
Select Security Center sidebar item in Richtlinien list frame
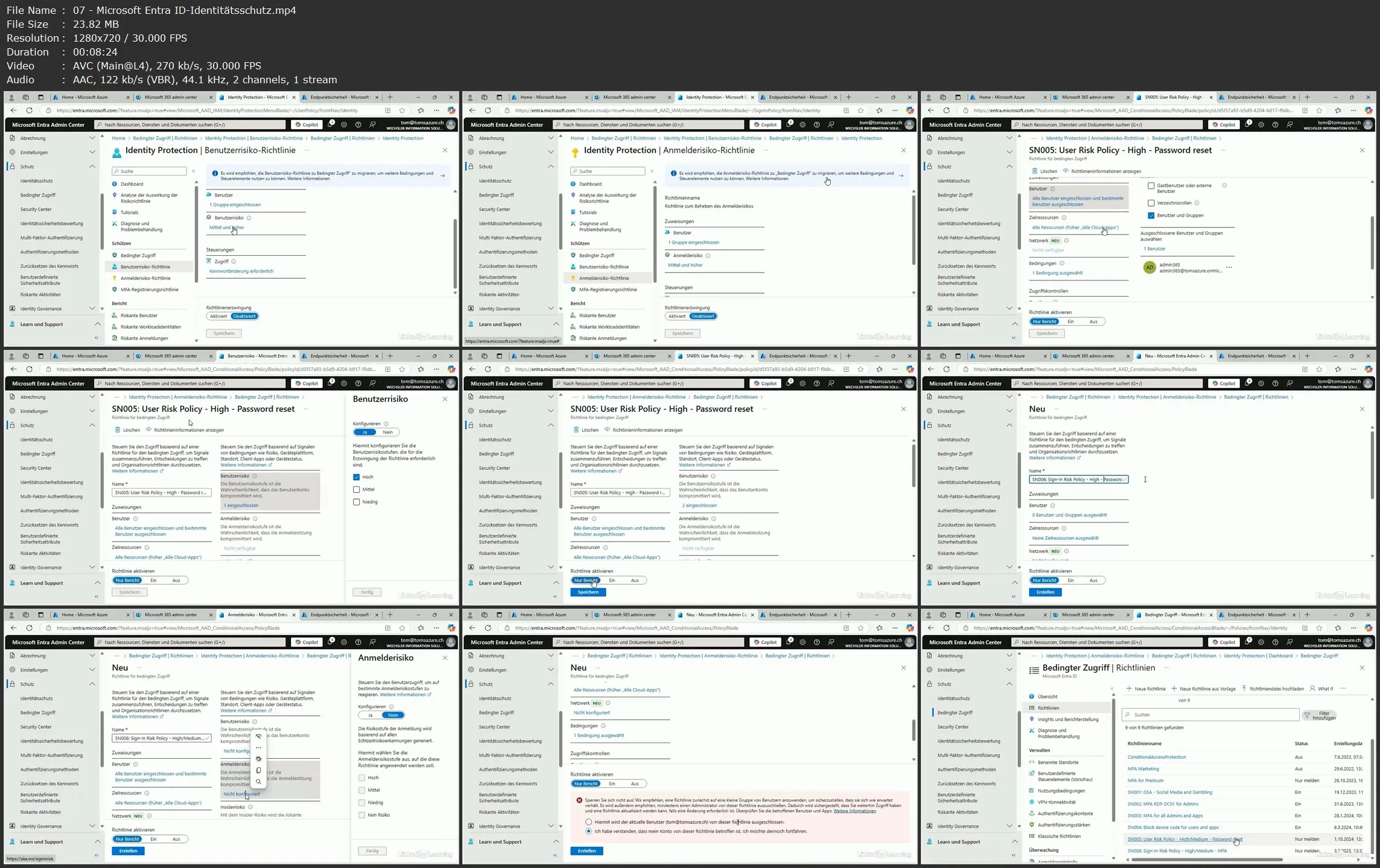[x=953, y=727]
